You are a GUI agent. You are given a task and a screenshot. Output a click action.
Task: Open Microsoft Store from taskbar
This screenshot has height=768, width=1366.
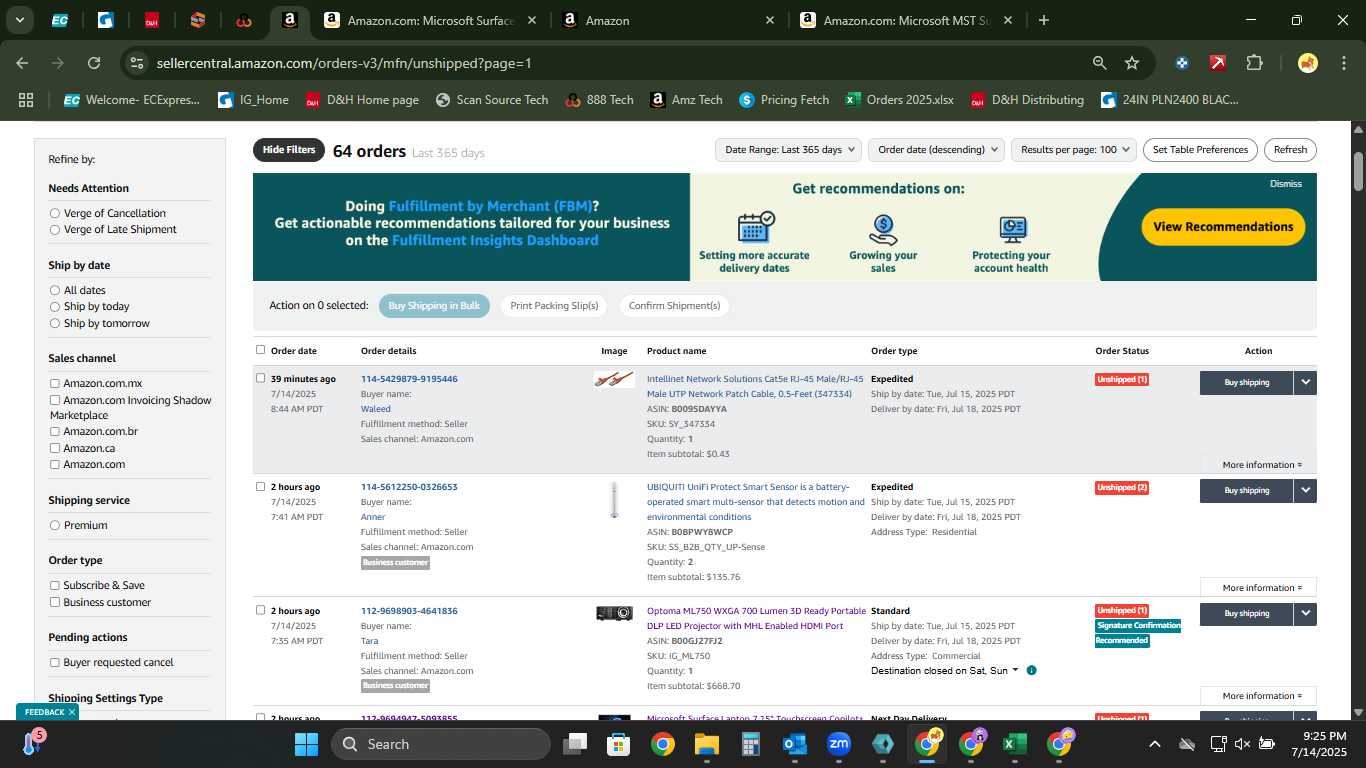tap(619, 744)
